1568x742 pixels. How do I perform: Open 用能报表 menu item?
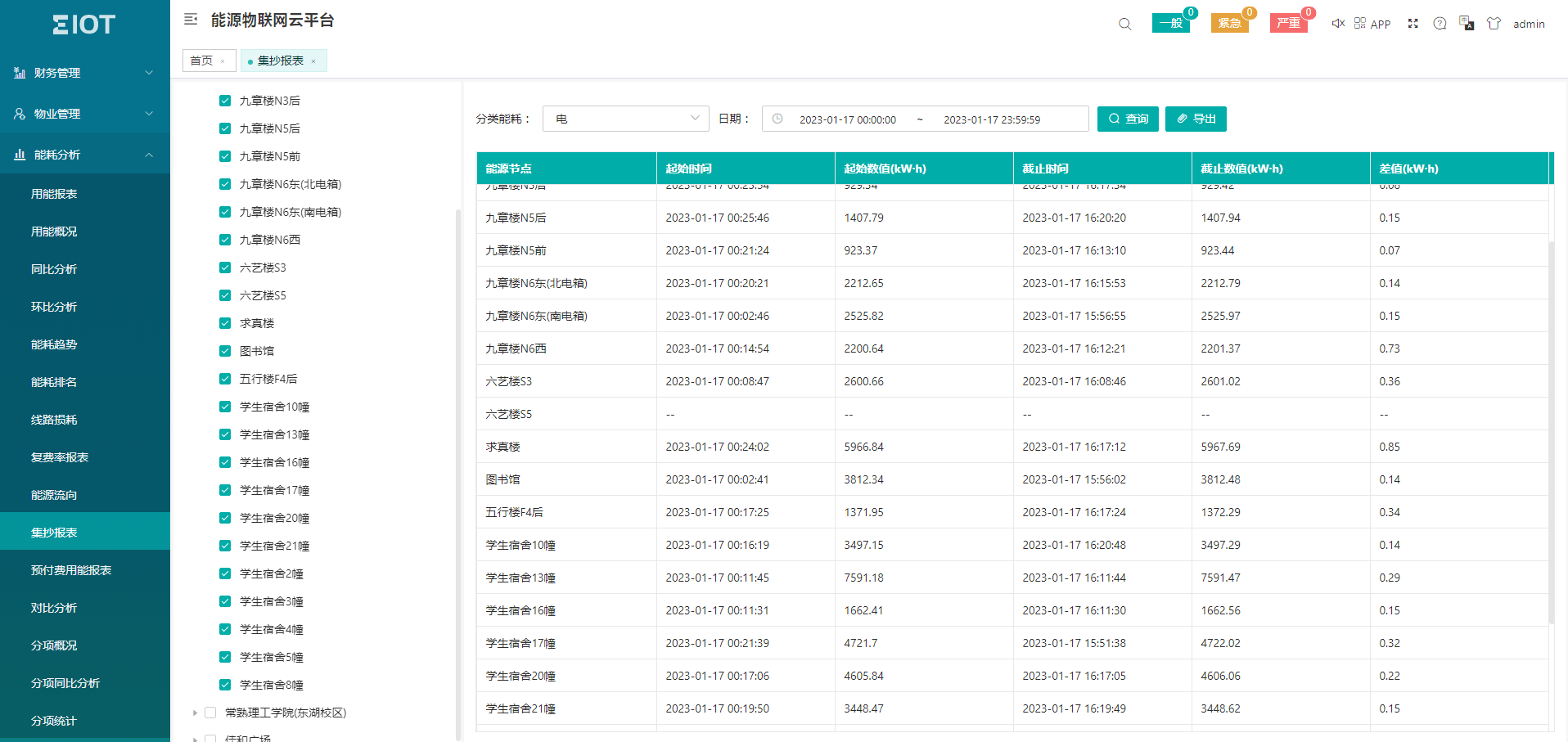tap(85, 194)
